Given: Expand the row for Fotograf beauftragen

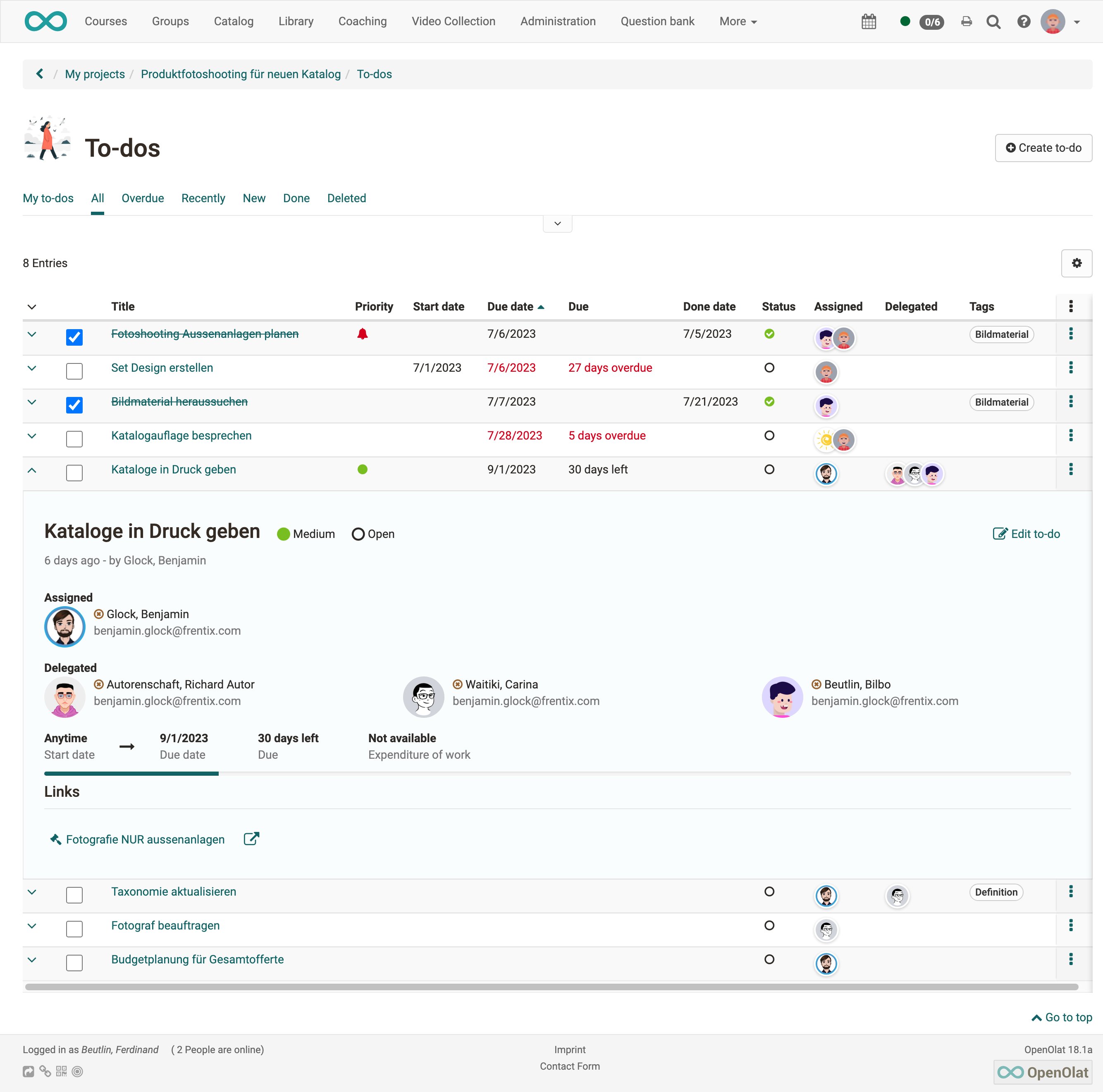Looking at the screenshot, I should pos(32,926).
